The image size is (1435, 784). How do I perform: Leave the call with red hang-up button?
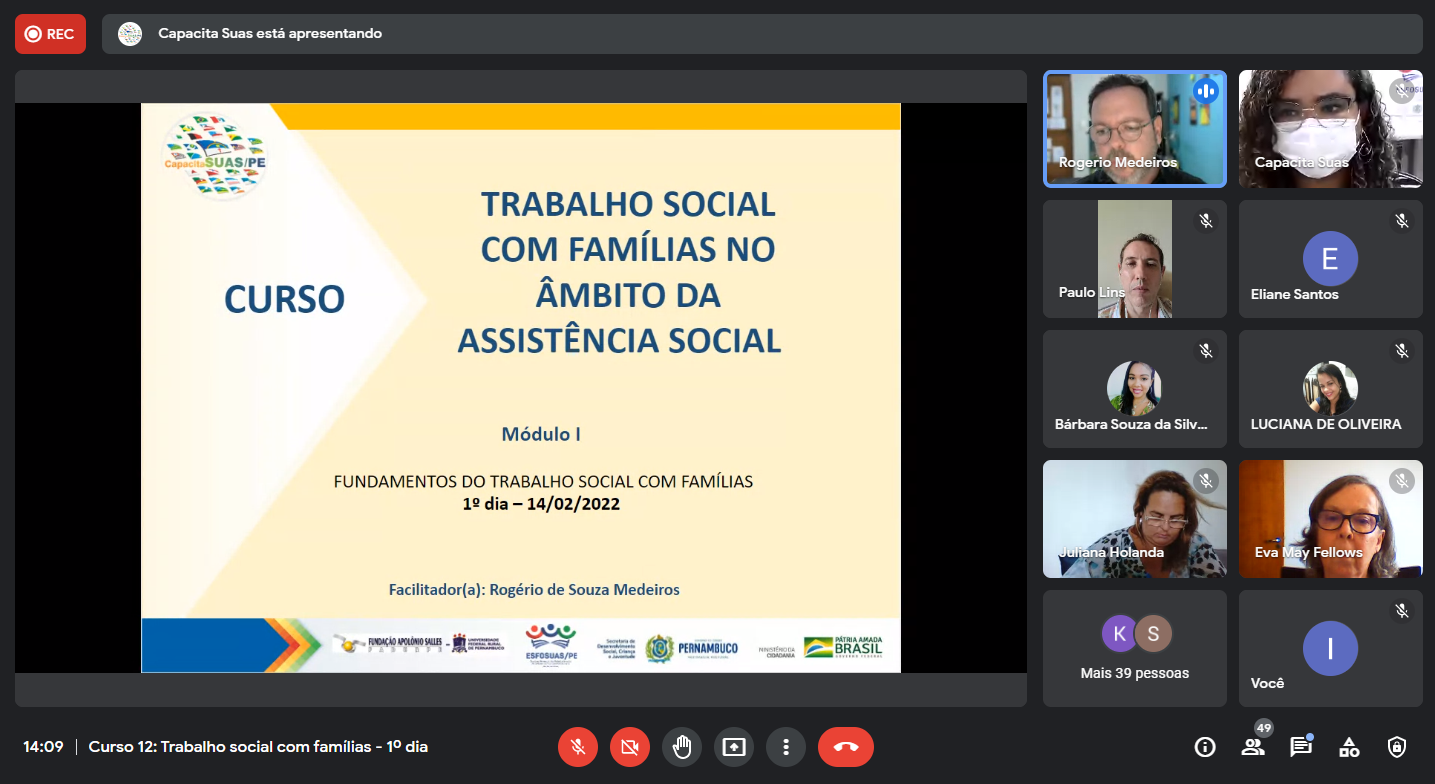[x=845, y=747]
